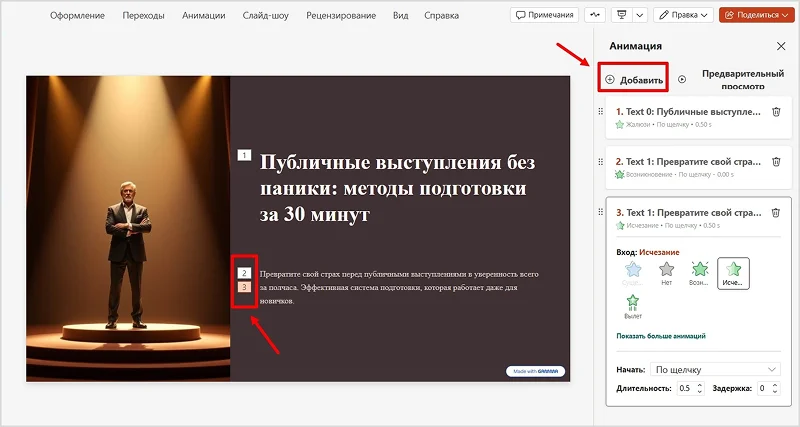Click the Примечания comments button

point(544,15)
